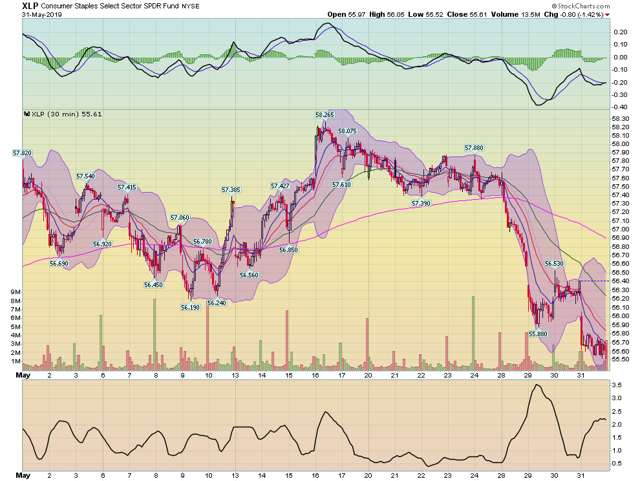
Task: Click the 56.450 price label
Action: click(153, 285)
